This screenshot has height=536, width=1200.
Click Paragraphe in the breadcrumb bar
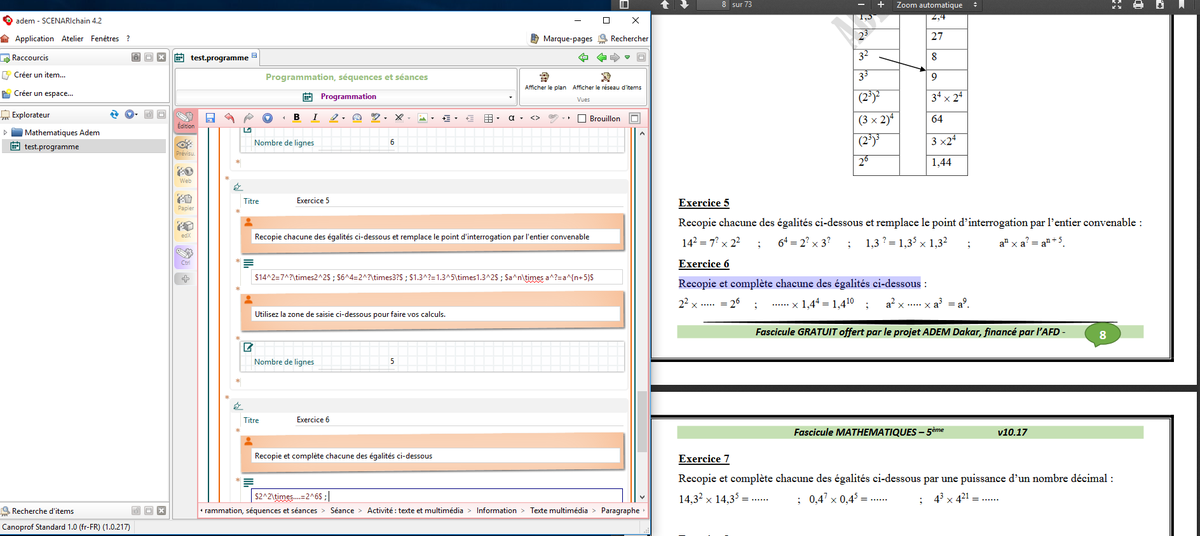pyautogui.click(x=621, y=510)
